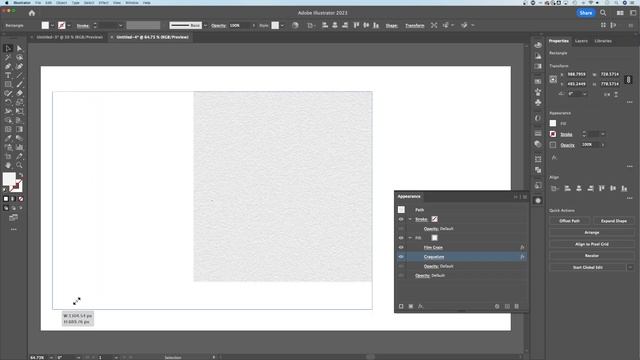Viewport: 640px width, 360px height.
Task: Click the Arrange button
Action: 591,233
